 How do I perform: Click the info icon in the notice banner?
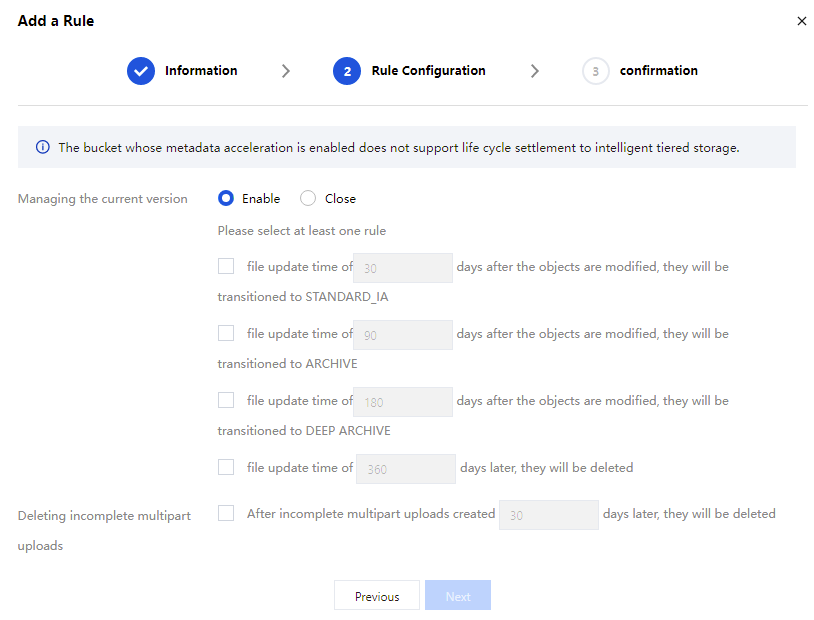[43, 147]
